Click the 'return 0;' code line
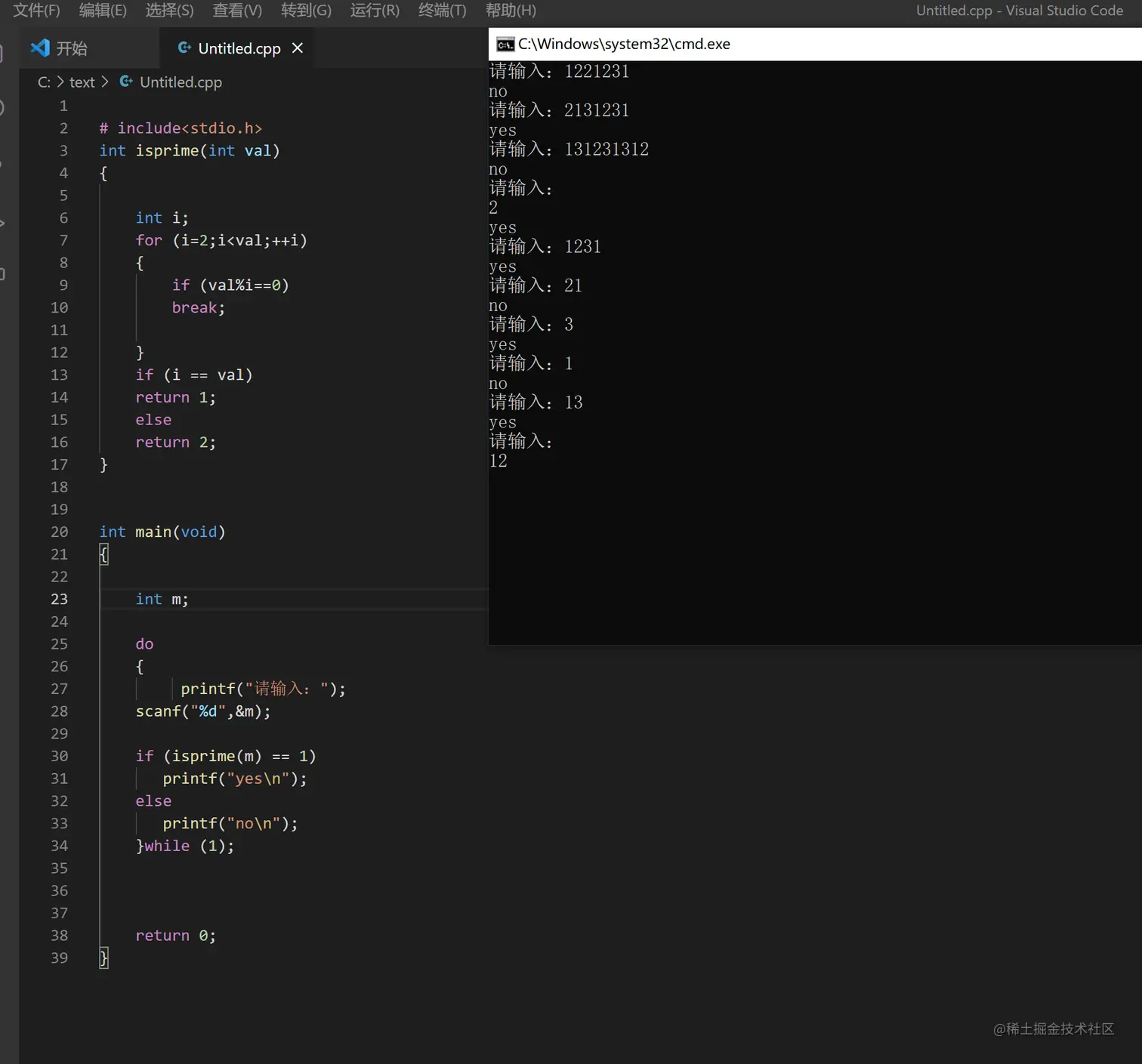 pyautogui.click(x=176, y=936)
